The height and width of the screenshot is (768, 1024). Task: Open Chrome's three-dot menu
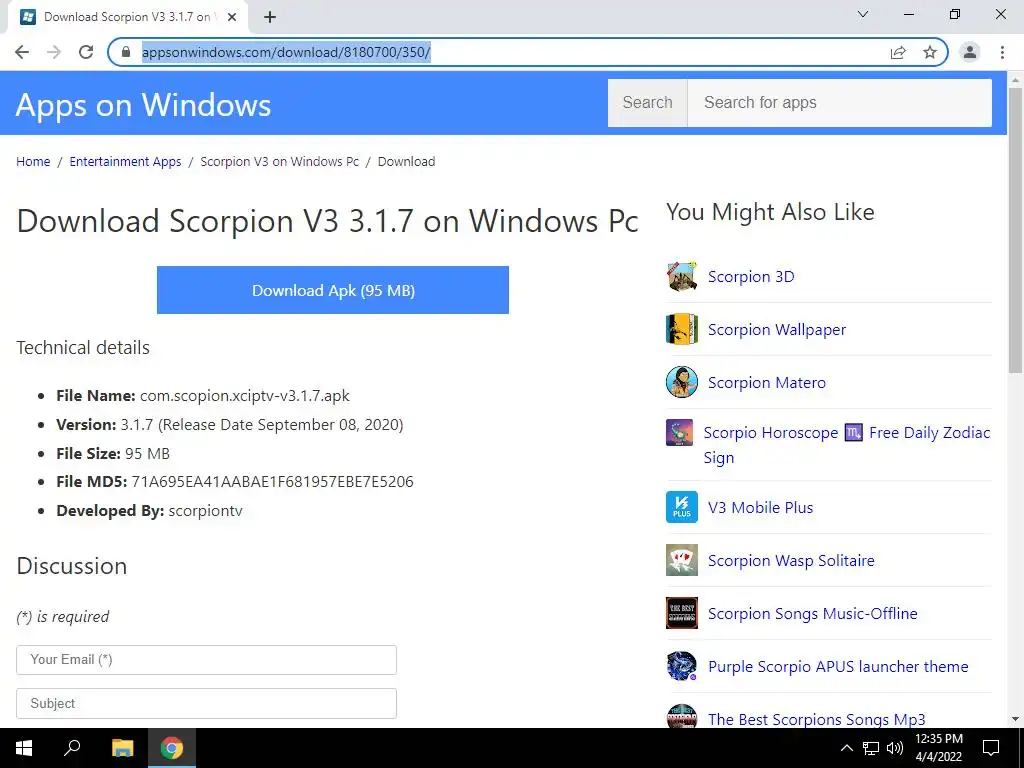point(1002,52)
